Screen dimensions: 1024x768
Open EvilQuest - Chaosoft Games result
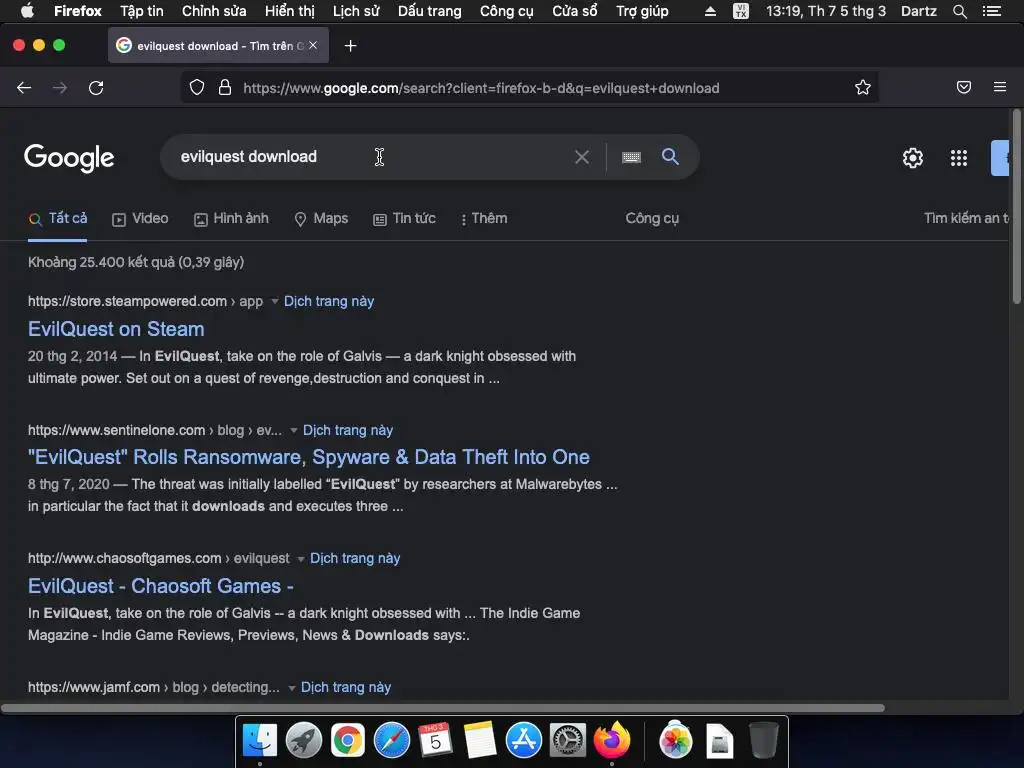(x=161, y=586)
